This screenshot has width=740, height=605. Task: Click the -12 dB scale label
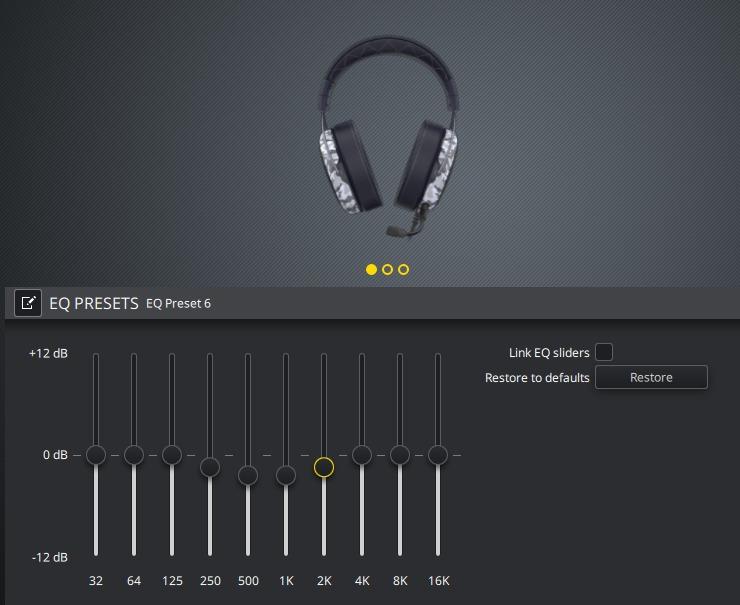(x=50, y=557)
